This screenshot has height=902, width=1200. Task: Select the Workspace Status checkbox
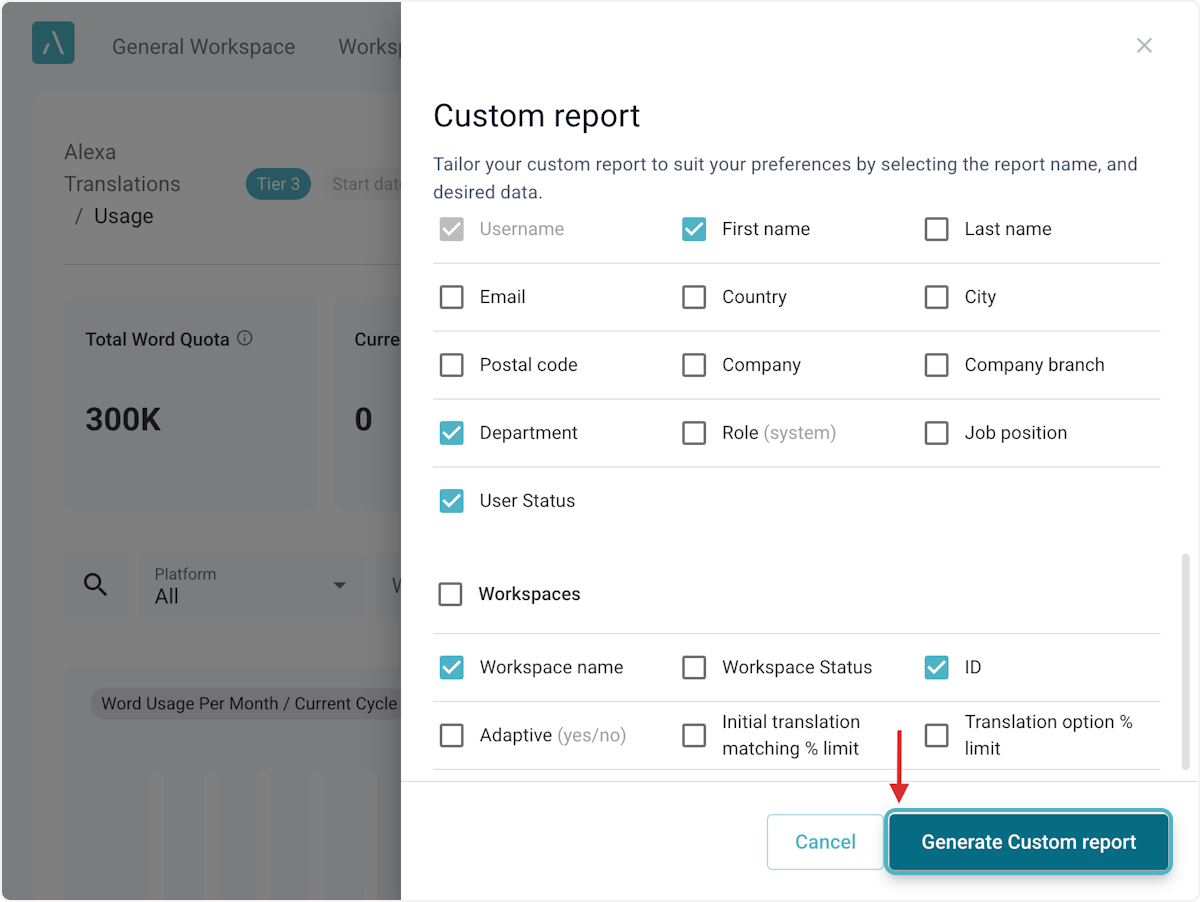tap(694, 667)
